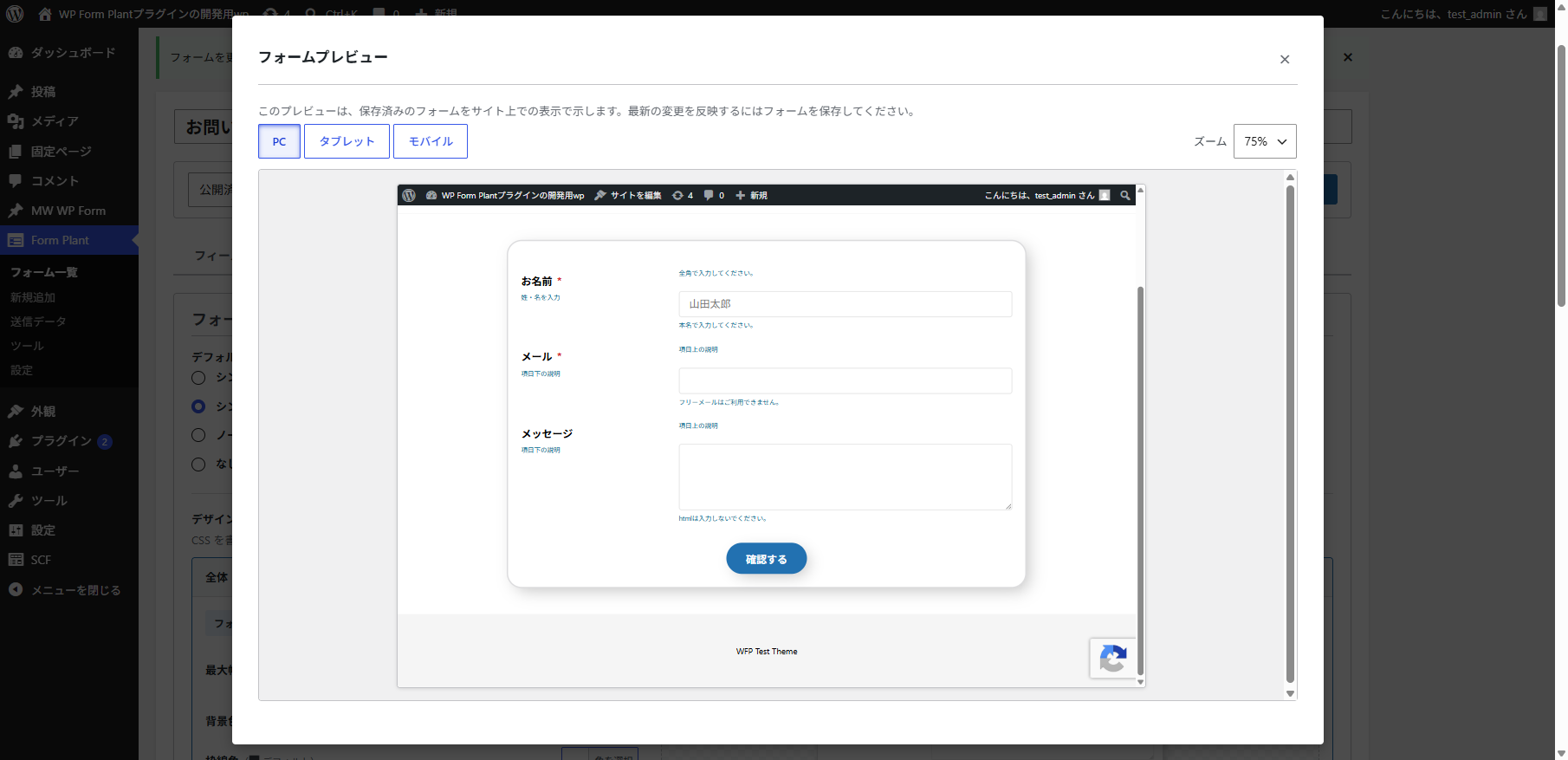Select fourth default design radio button
Screen dimensions: 1568x760
198,464
